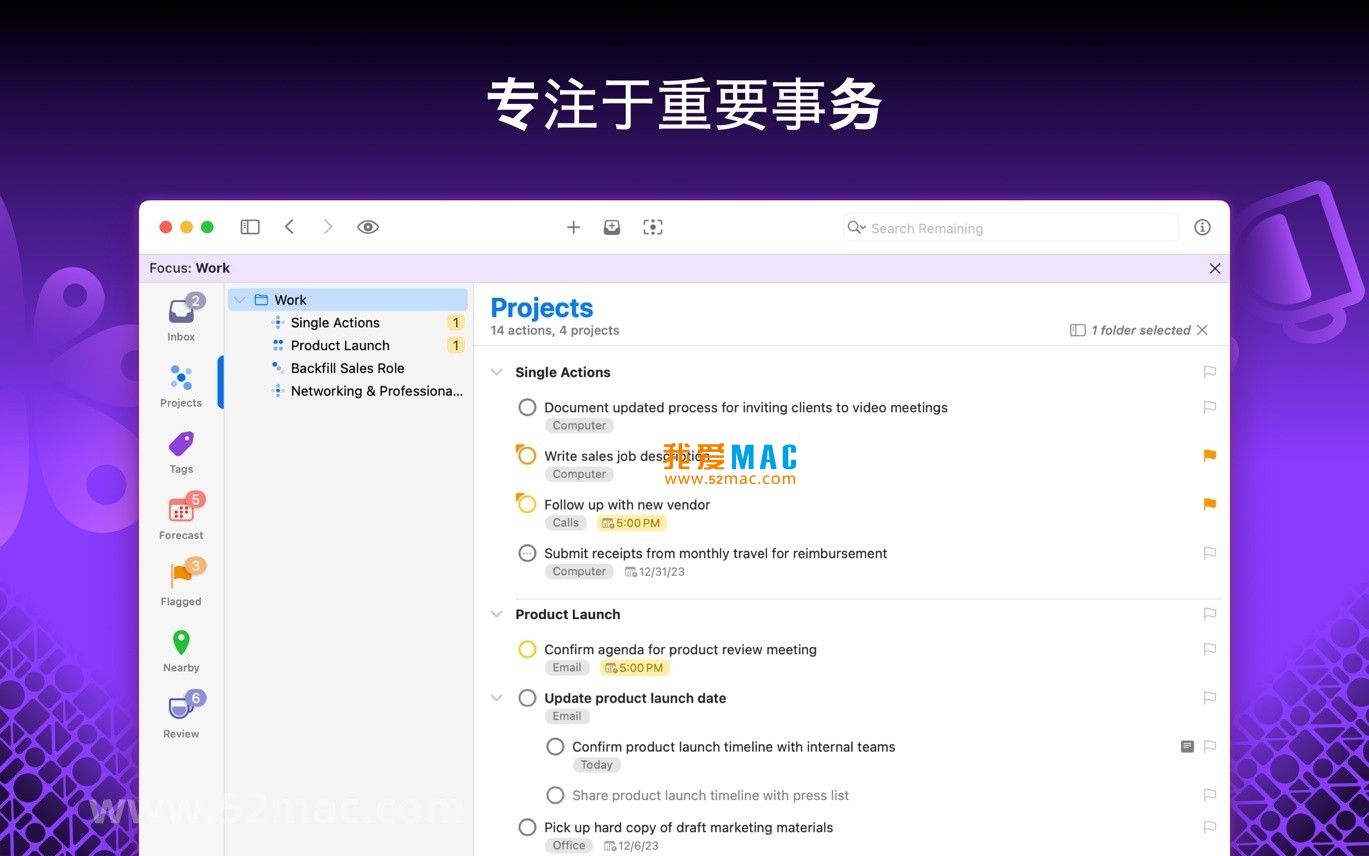The height and width of the screenshot is (856, 1369).
Task: Collapse the Work folder in sidebar
Action: (x=239, y=299)
